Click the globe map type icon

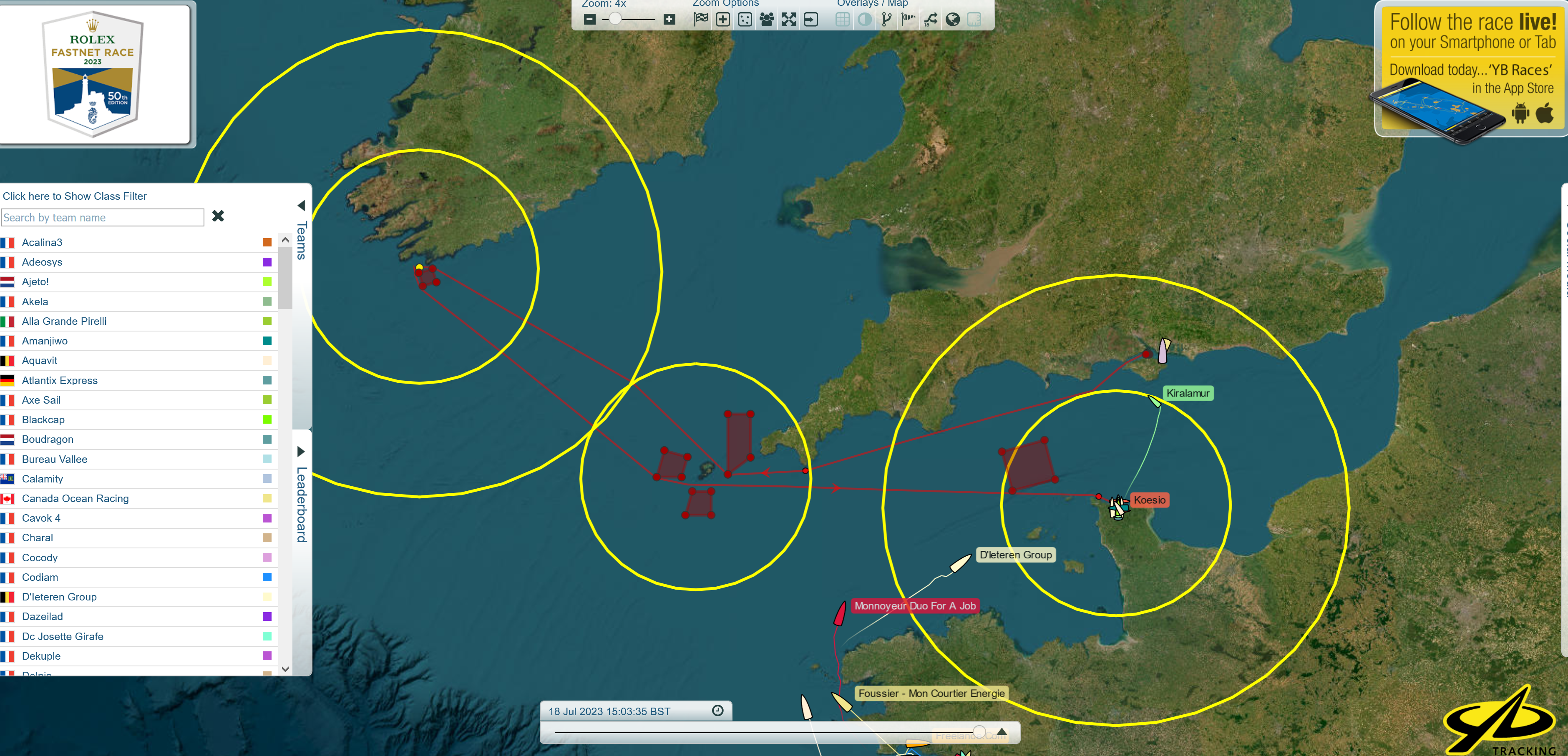952,20
